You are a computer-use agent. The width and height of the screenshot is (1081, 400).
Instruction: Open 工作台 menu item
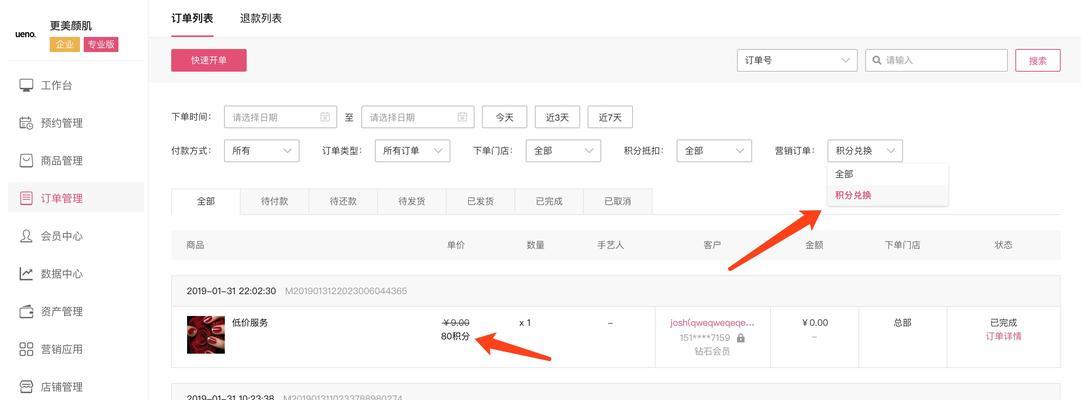point(76,86)
